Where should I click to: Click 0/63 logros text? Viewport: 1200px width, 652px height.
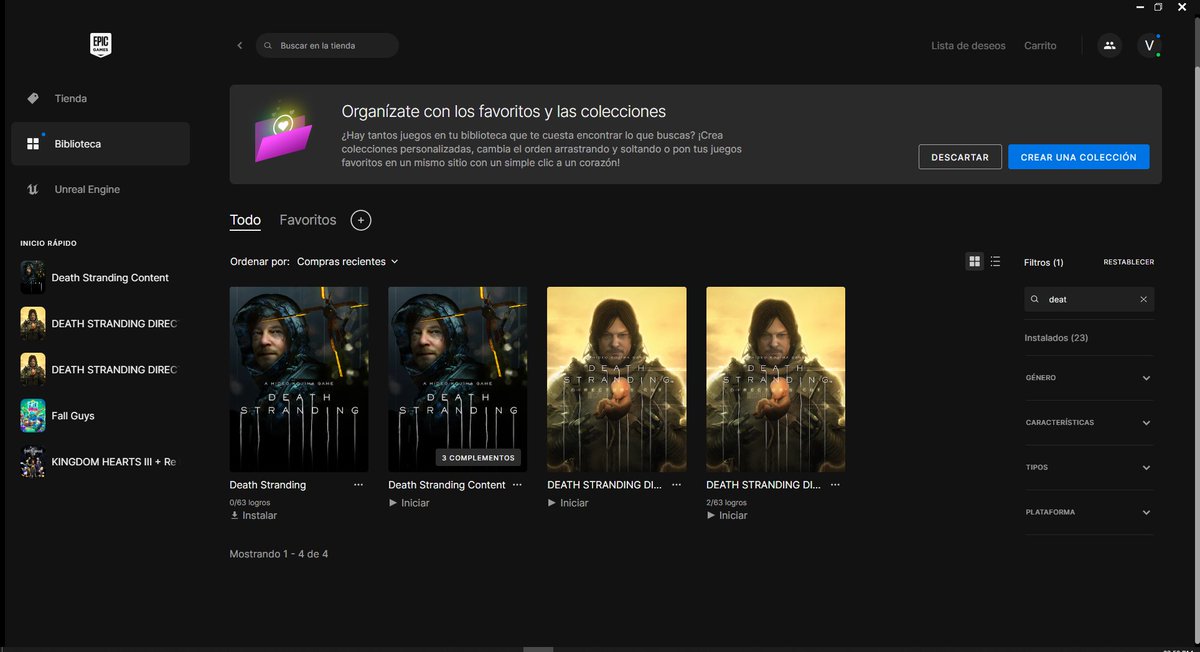pos(250,503)
